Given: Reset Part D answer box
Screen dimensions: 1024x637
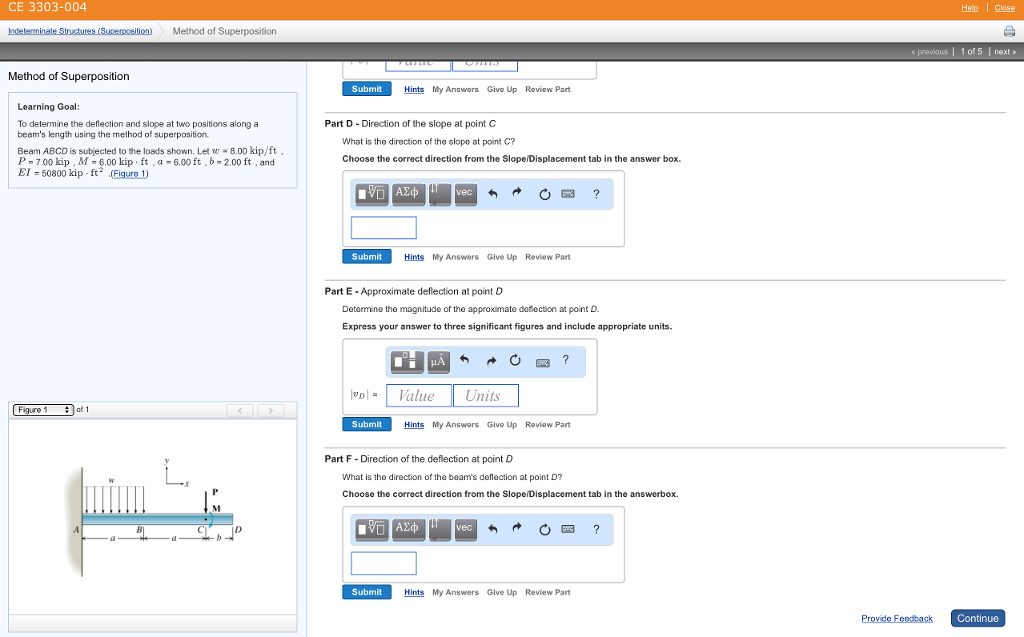Looking at the screenshot, I should pyautogui.click(x=544, y=195).
